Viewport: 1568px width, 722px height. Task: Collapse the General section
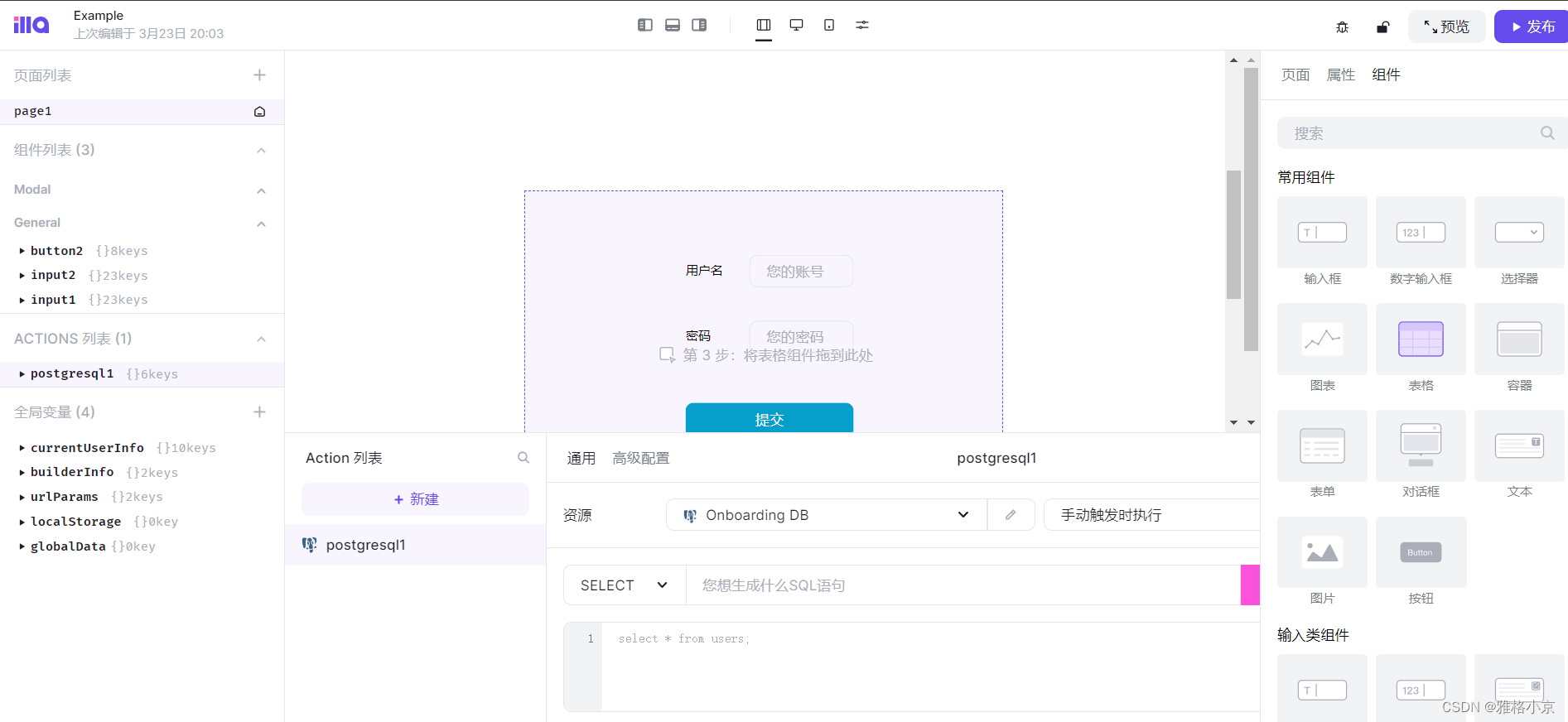261,224
